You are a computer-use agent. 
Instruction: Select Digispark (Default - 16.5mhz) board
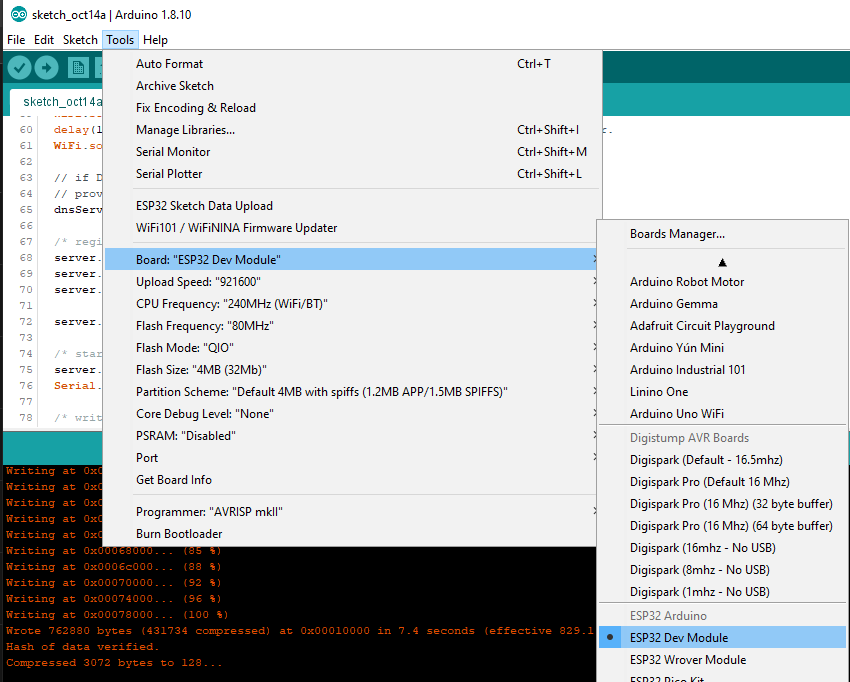pos(722,460)
